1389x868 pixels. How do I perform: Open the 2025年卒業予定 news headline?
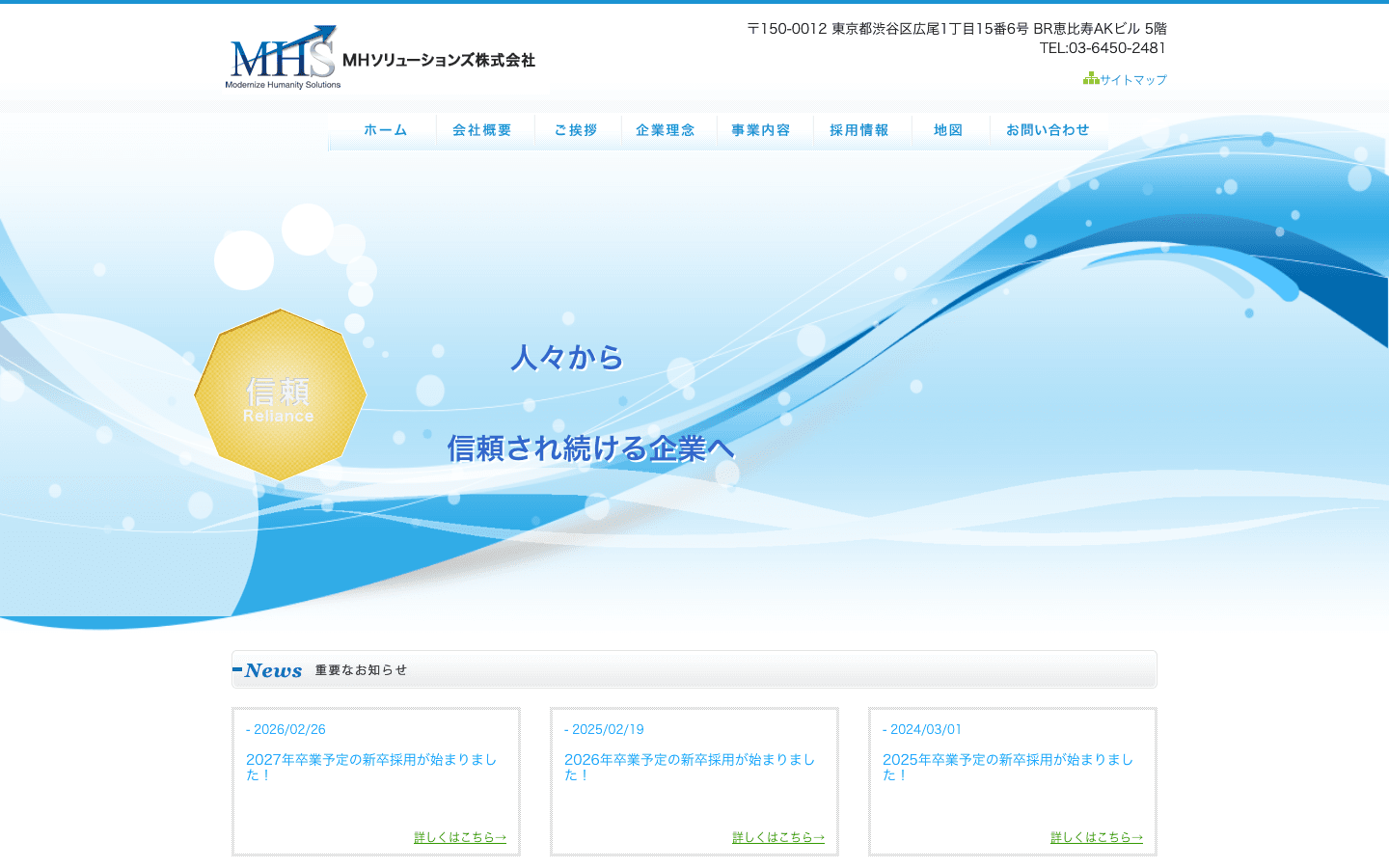tap(1008, 767)
